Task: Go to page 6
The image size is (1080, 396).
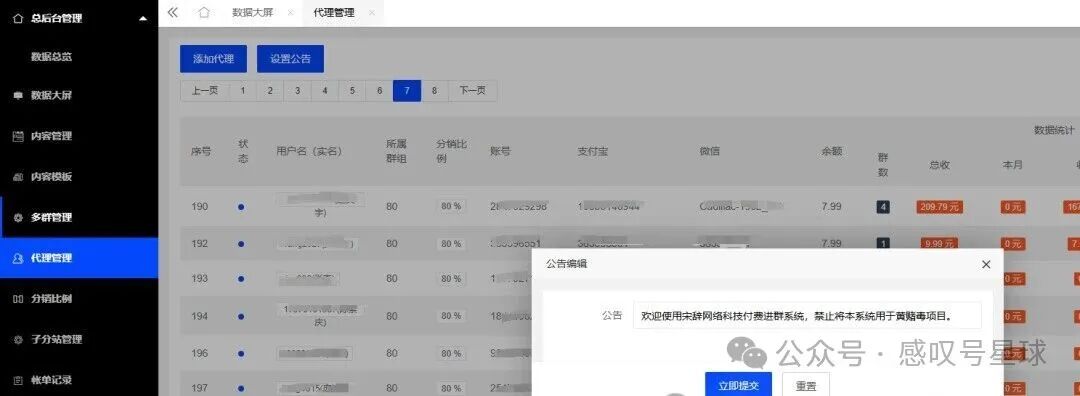Action: (x=380, y=91)
